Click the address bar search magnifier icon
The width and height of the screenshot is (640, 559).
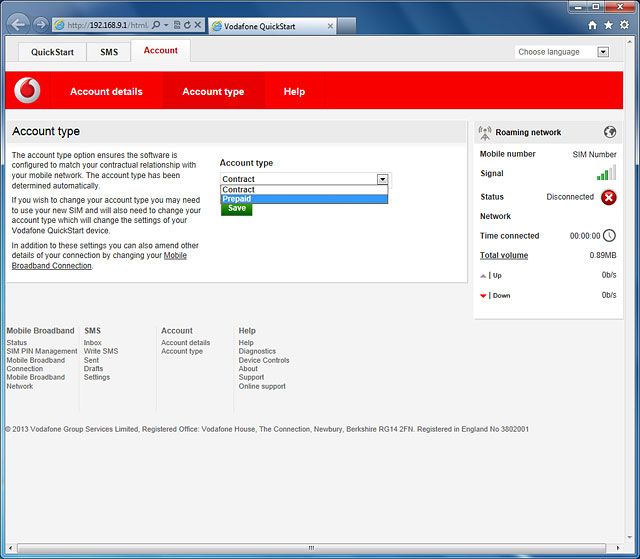click(x=156, y=25)
